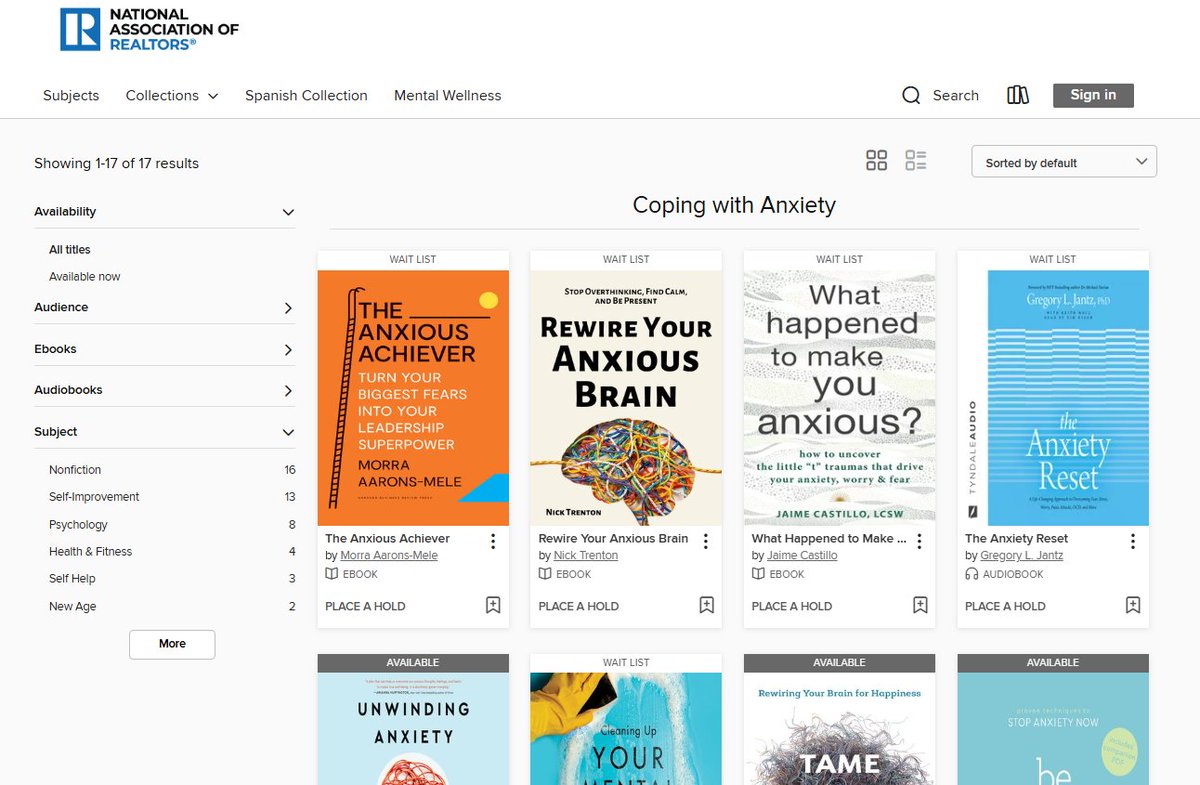1200x785 pixels.
Task: Select the Available now filter
Action: pyautogui.click(x=85, y=277)
